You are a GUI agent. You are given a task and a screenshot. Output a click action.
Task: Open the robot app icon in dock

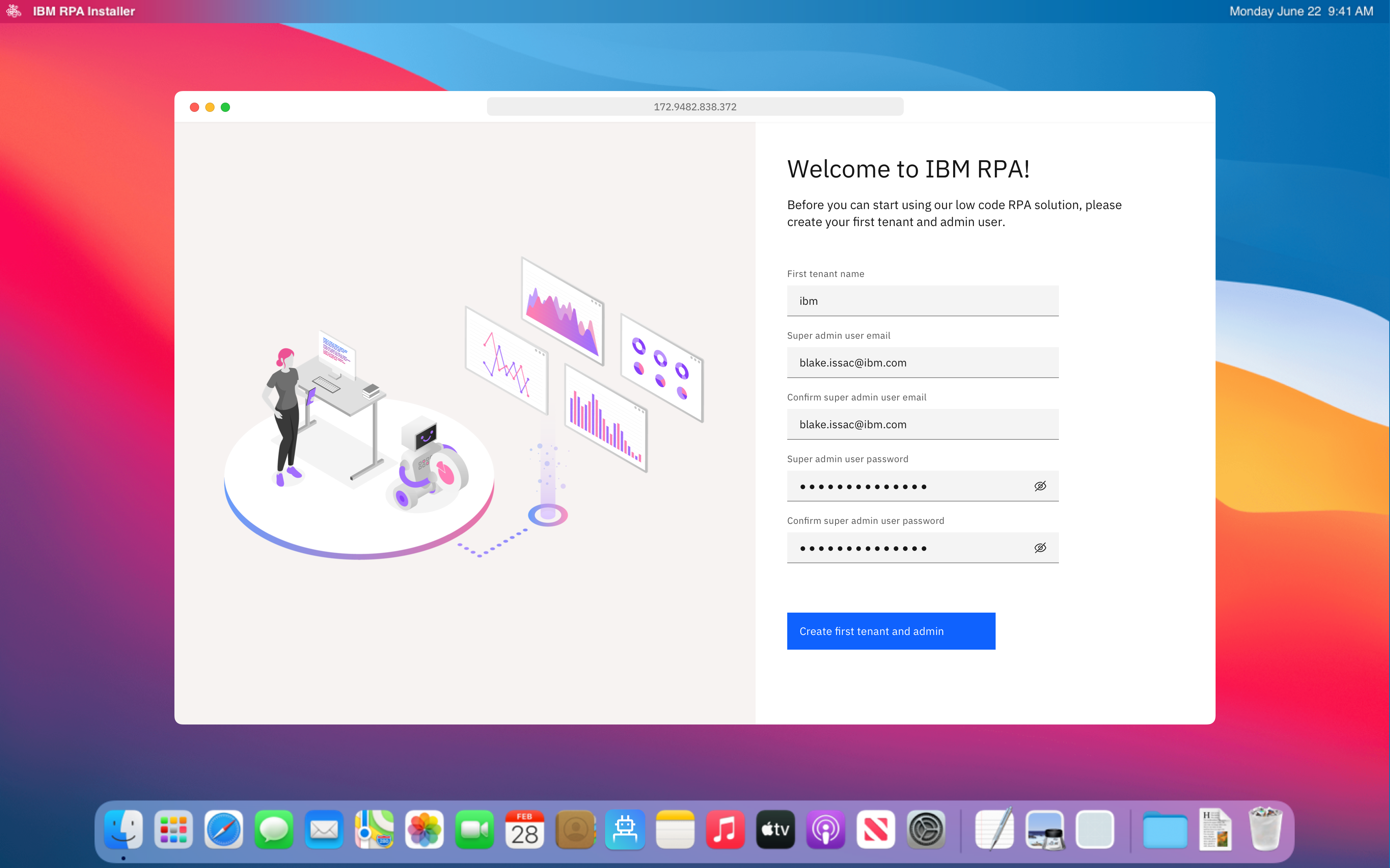click(625, 829)
